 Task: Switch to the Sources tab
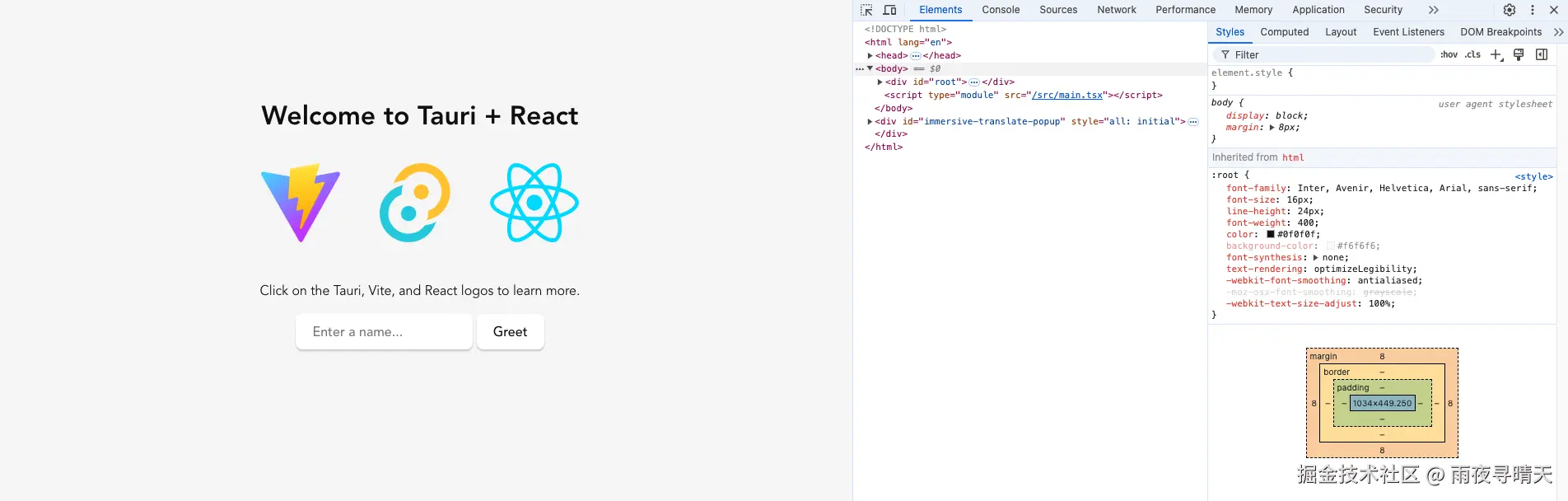pyautogui.click(x=1058, y=10)
